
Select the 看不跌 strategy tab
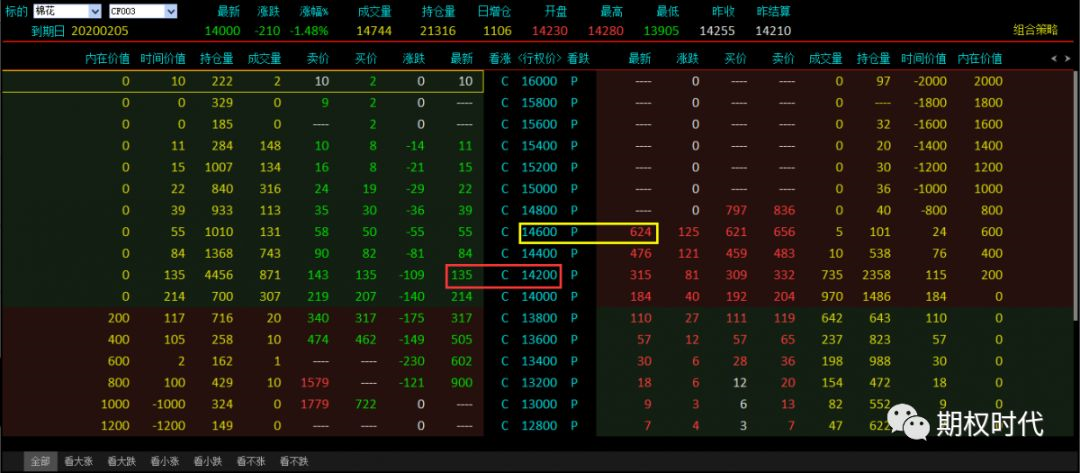click(x=294, y=462)
